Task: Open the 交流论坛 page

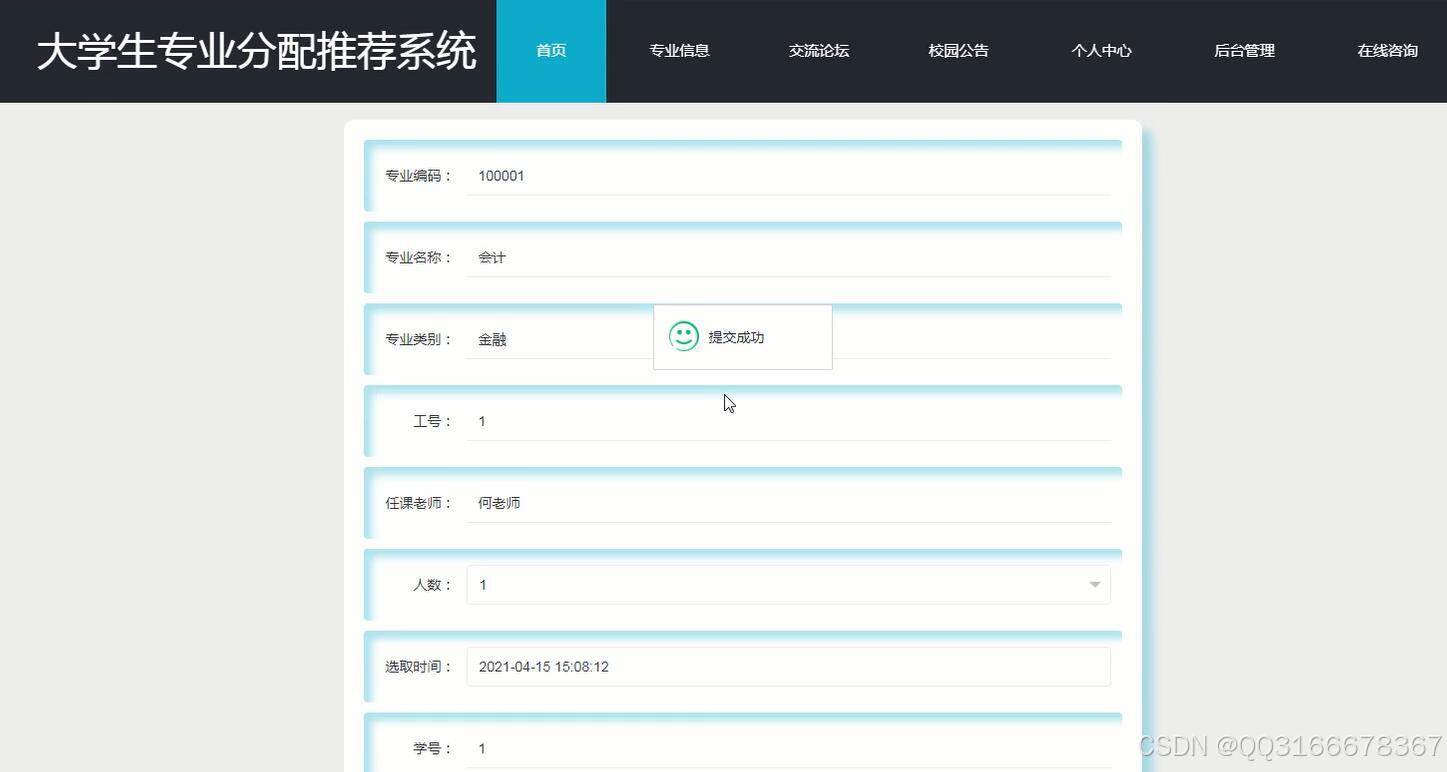Action: (x=819, y=51)
